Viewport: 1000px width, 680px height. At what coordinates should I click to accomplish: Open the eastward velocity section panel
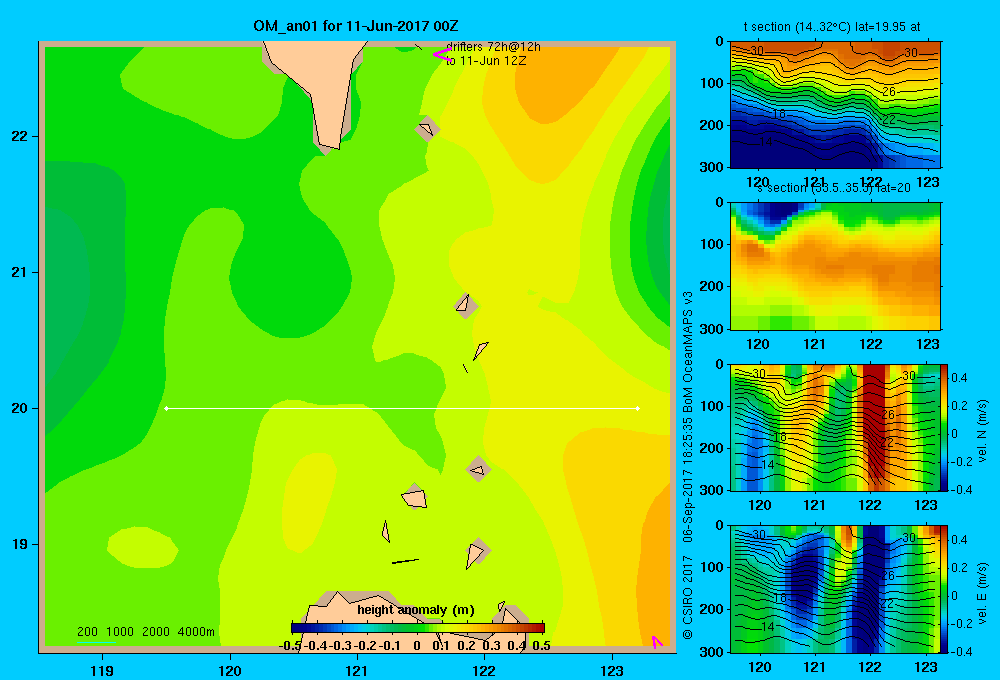coord(835,589)
